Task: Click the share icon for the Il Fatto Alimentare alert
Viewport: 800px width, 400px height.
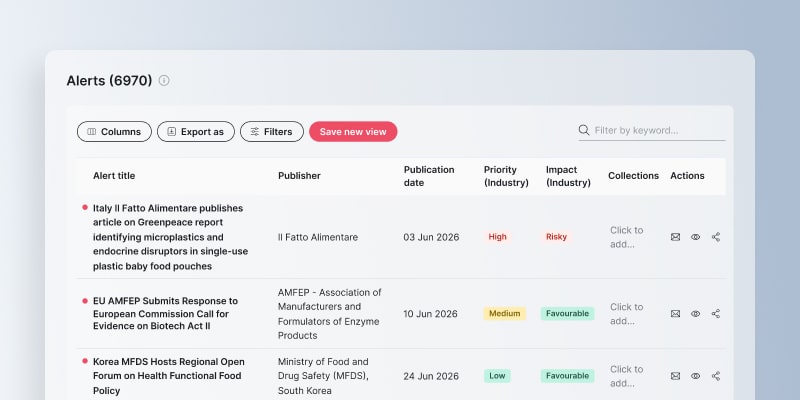Action: point(716,237)
